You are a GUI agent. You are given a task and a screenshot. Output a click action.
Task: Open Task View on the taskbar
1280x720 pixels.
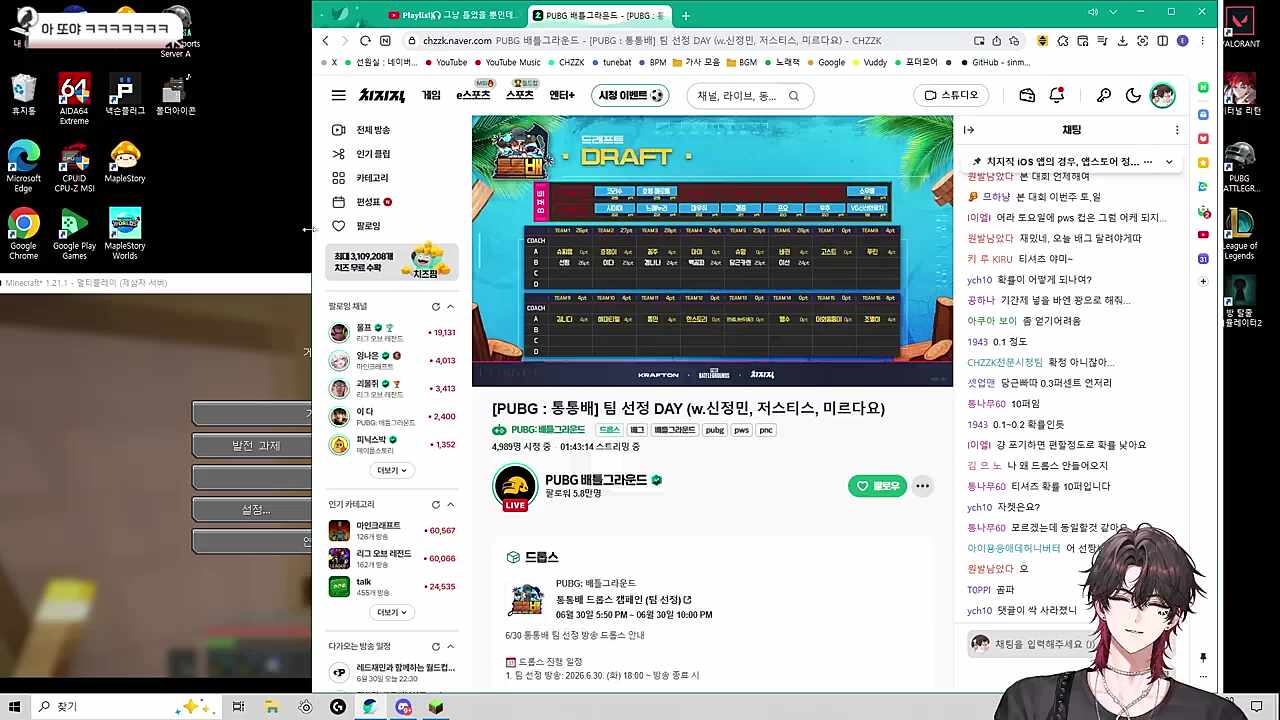point(238,707)
